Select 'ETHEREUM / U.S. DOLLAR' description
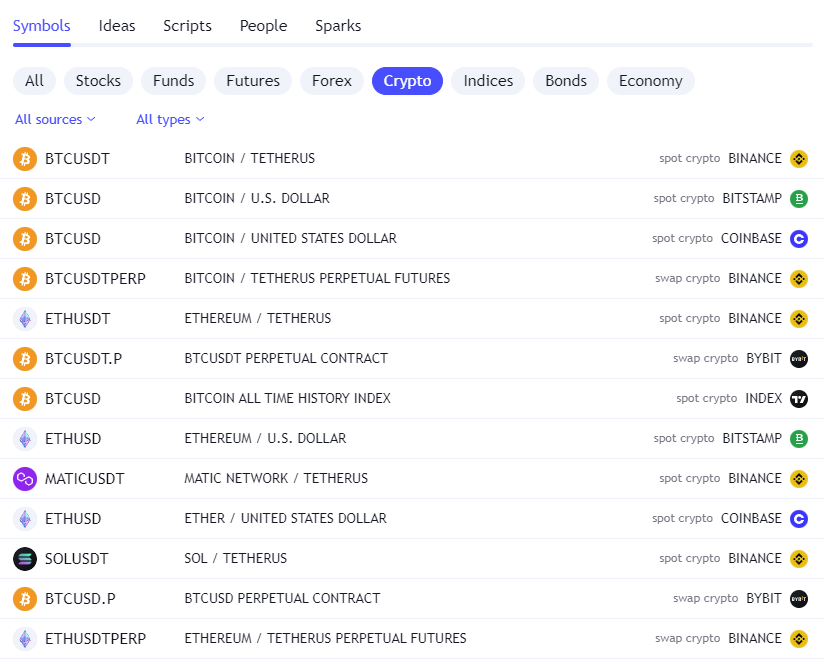 [x=265, y=438]
